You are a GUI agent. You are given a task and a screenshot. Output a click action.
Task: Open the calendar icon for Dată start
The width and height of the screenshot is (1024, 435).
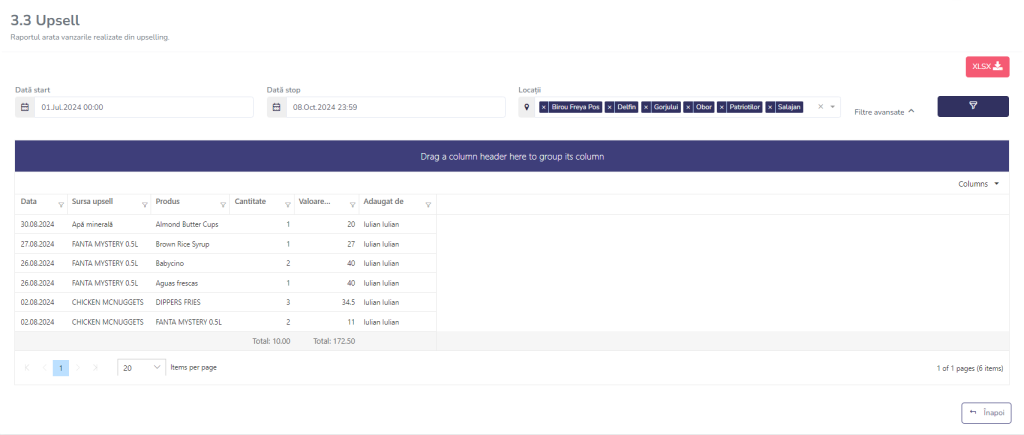coord(25,107)
